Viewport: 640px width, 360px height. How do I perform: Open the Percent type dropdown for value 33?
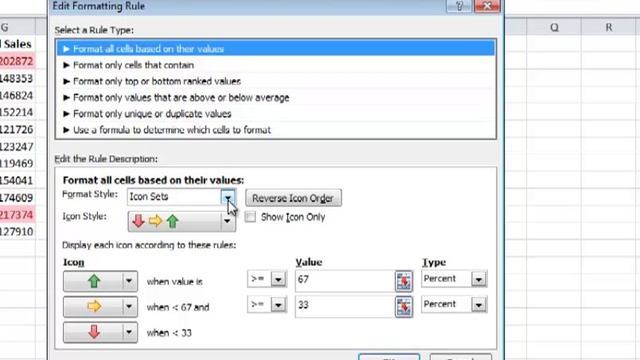478,305
